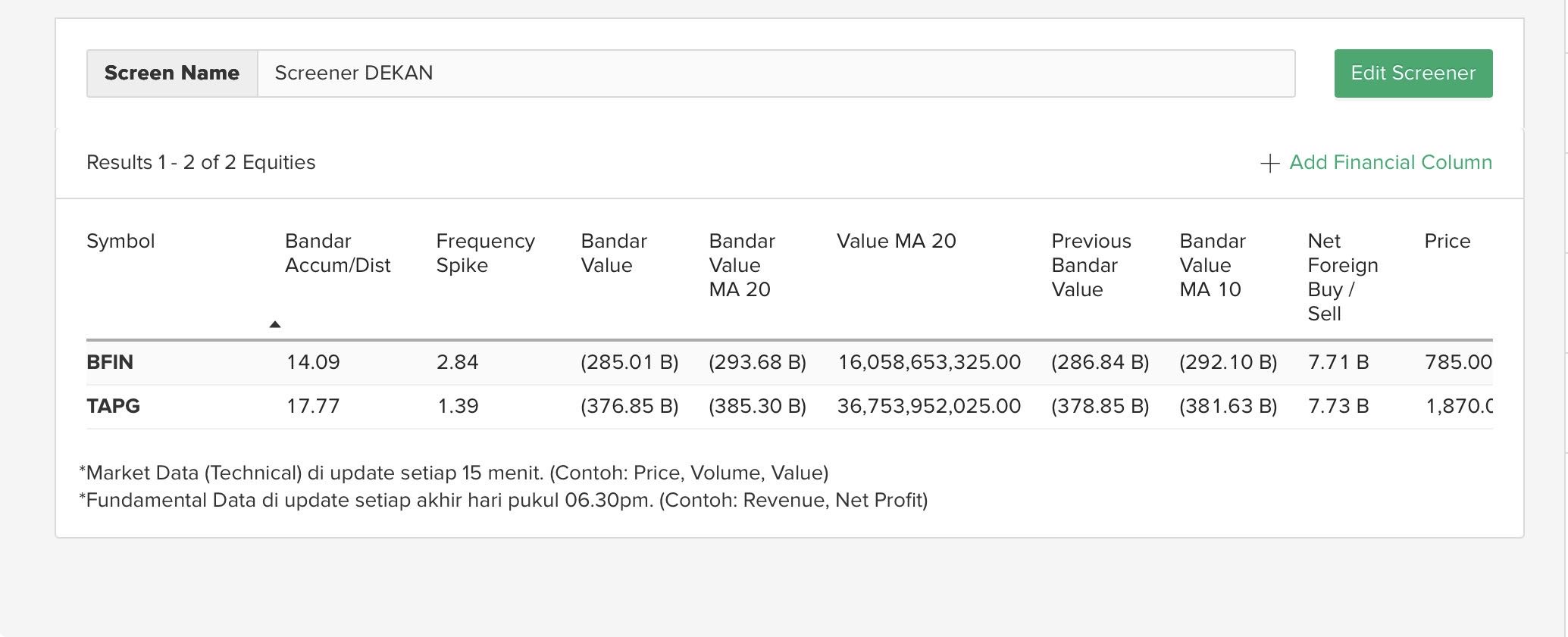Screen dimensions: 1568x637
Task: Sort by Net Foreign Buy / Sell header
Action: click(1342, 277)
